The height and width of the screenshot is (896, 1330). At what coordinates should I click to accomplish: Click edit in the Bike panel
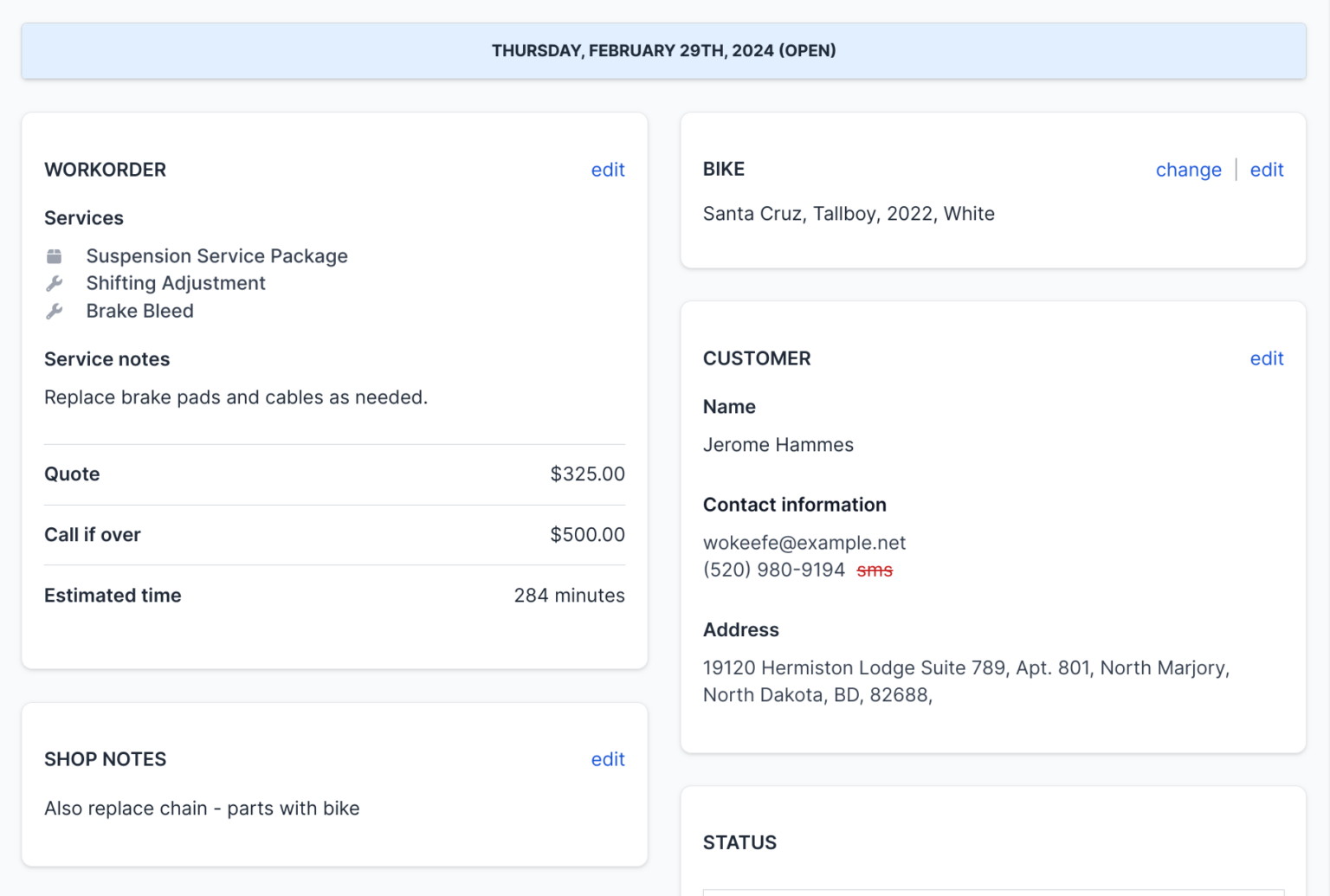(1267, 170)
